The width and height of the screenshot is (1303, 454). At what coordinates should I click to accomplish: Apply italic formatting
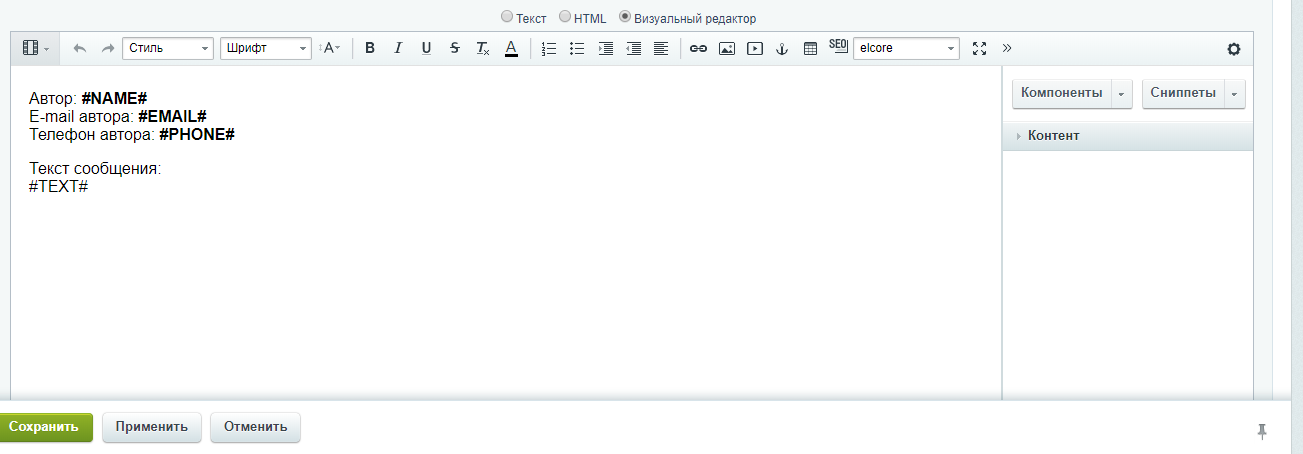coord(398,48)
